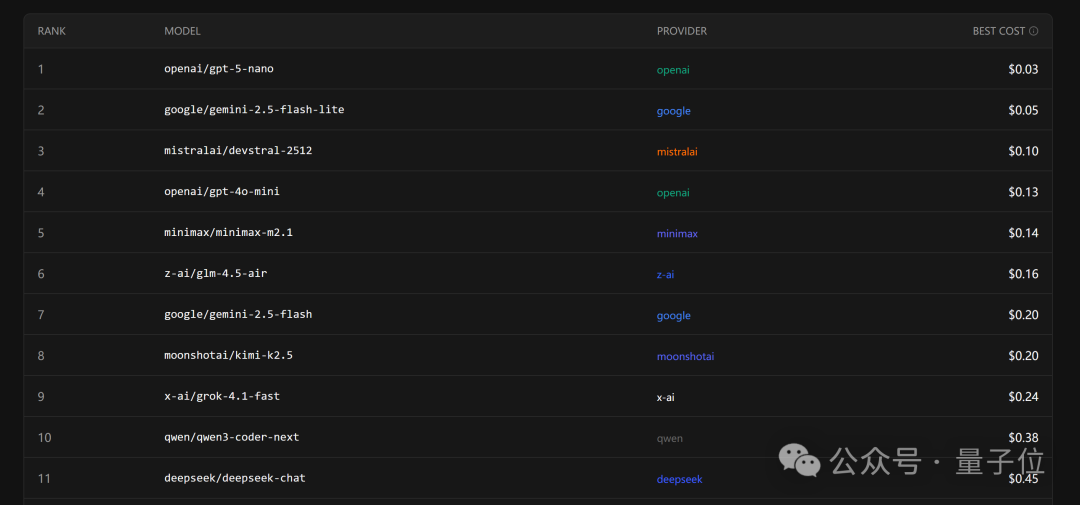Open google/gemini-2.5-flash-lite model entry
This screenshot has width=1080, height=505.
click(254, 110)
